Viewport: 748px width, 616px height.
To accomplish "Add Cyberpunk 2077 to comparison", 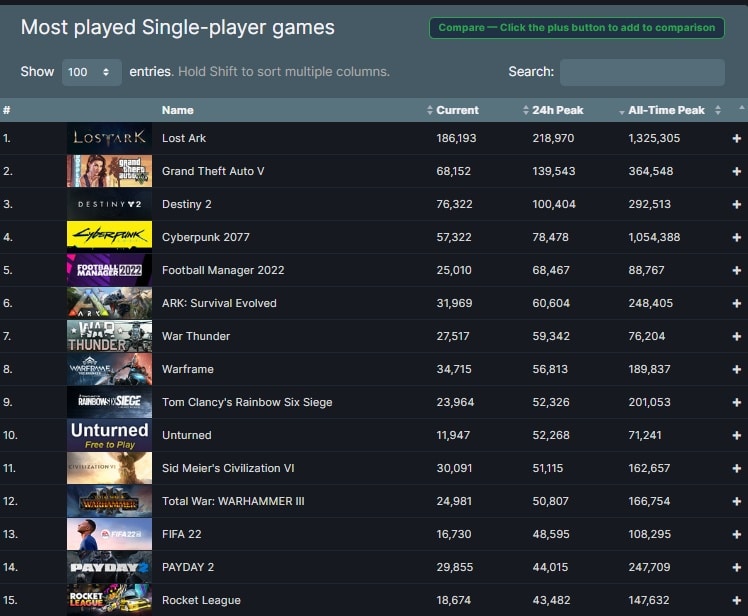I will click(737, 237).
